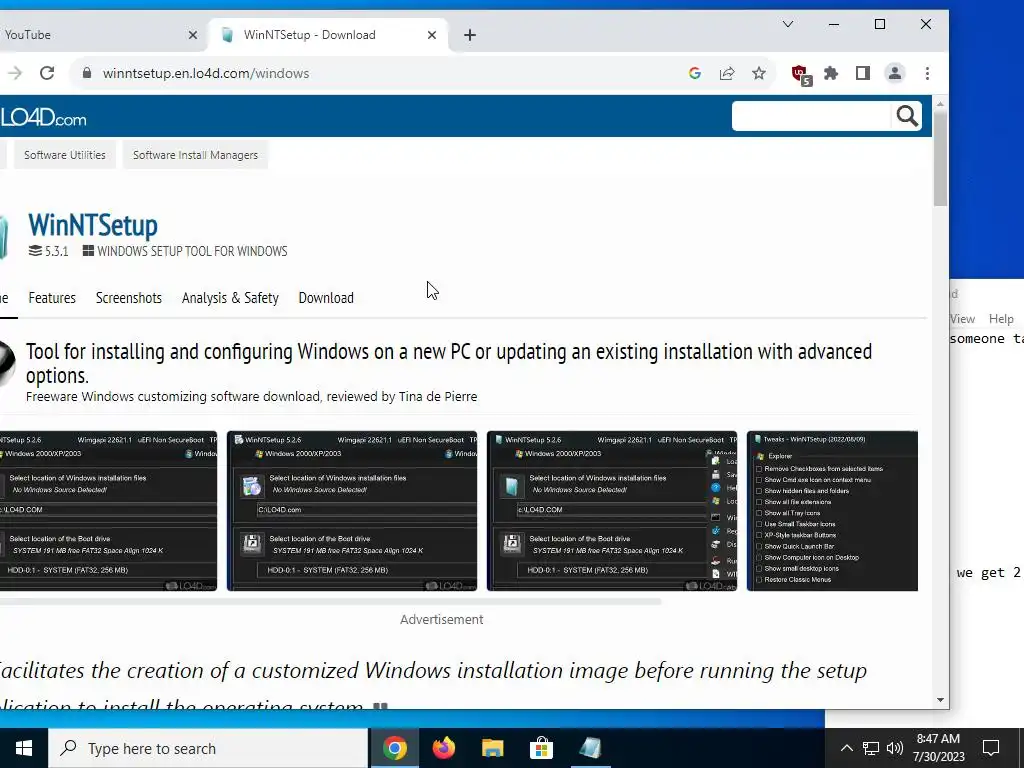The image size is (1024, 768).
Task: Click the page scroll-down arrow
Action: (940, 700)
